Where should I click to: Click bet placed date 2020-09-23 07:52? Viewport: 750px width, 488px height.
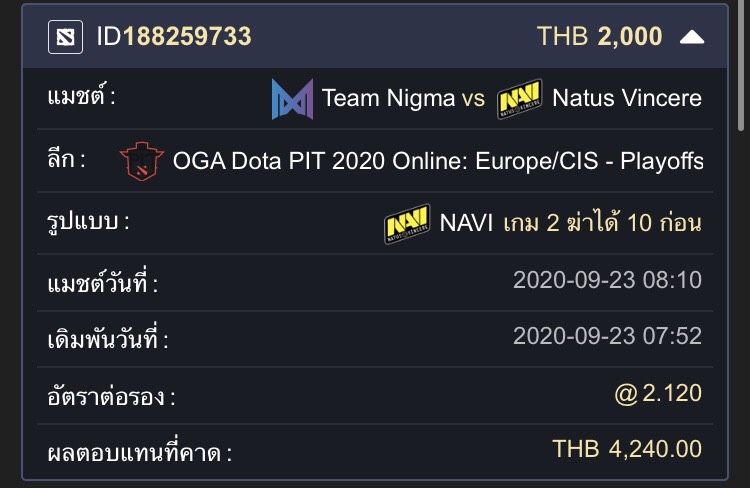[607, 336]
